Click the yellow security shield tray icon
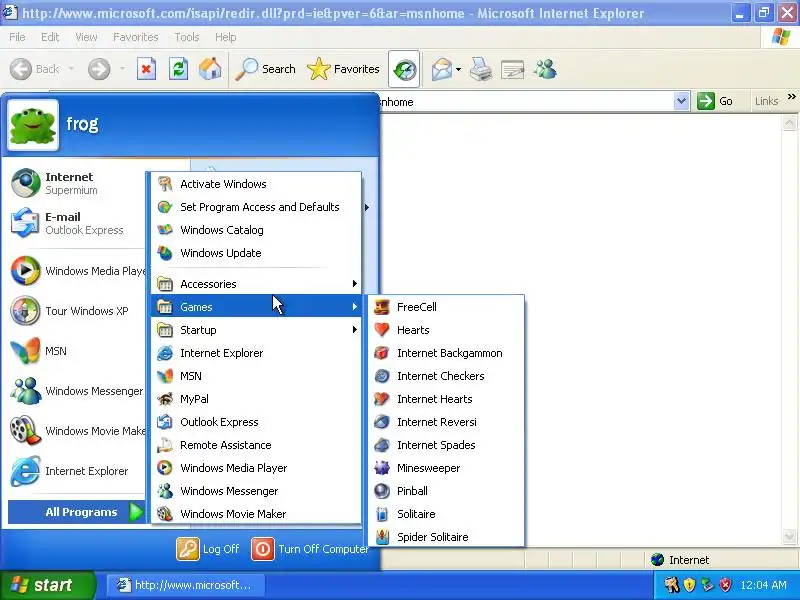 tap(689, 585)
